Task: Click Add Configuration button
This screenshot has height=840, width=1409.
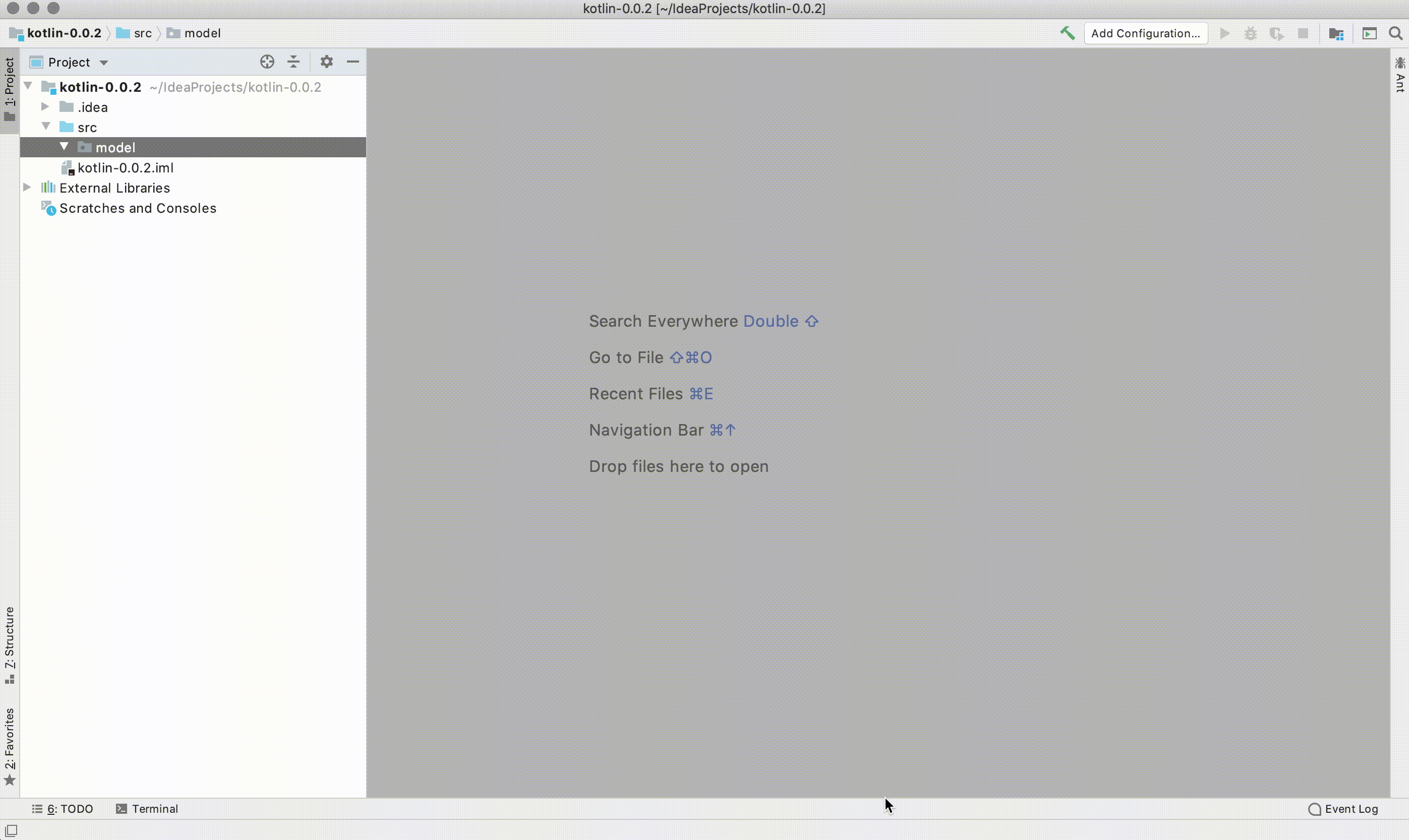Action: click(x=1145, y=33)
